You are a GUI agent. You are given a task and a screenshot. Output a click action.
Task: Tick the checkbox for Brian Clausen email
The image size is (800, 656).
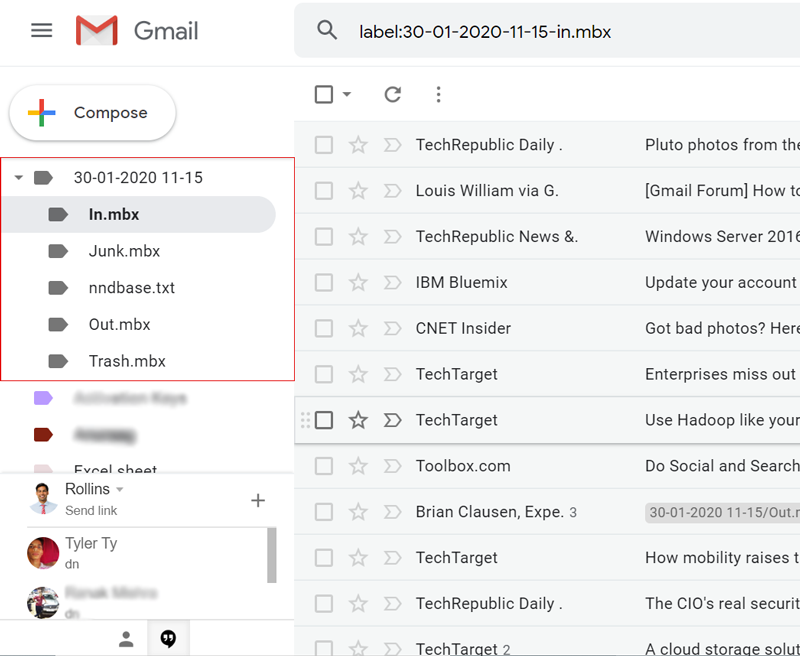pyautogui.click(x=324, y=512)
